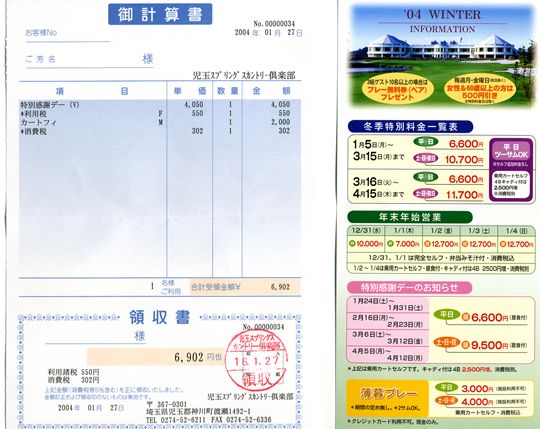This screenshot has width=540, height=429.
Task: Click the '1/4(日)' column header
Action: point(517,231)
